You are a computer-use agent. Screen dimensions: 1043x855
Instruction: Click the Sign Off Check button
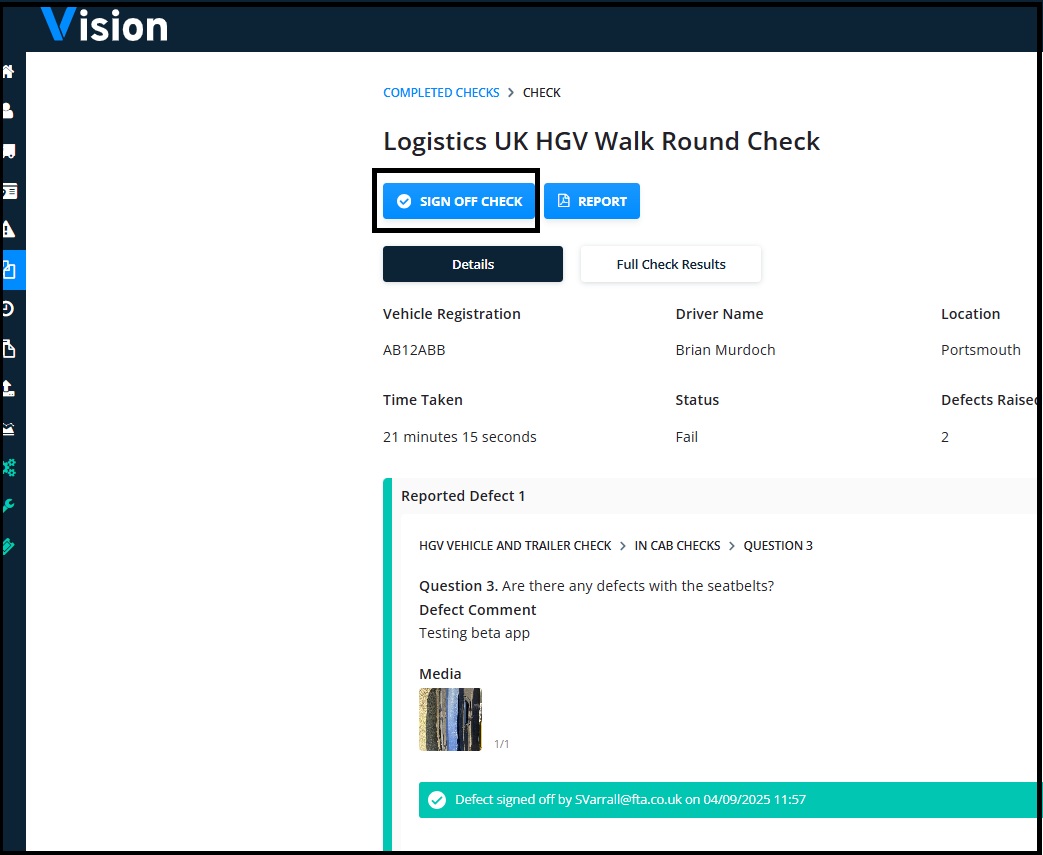pyautogui.click(x=459, y=201)
